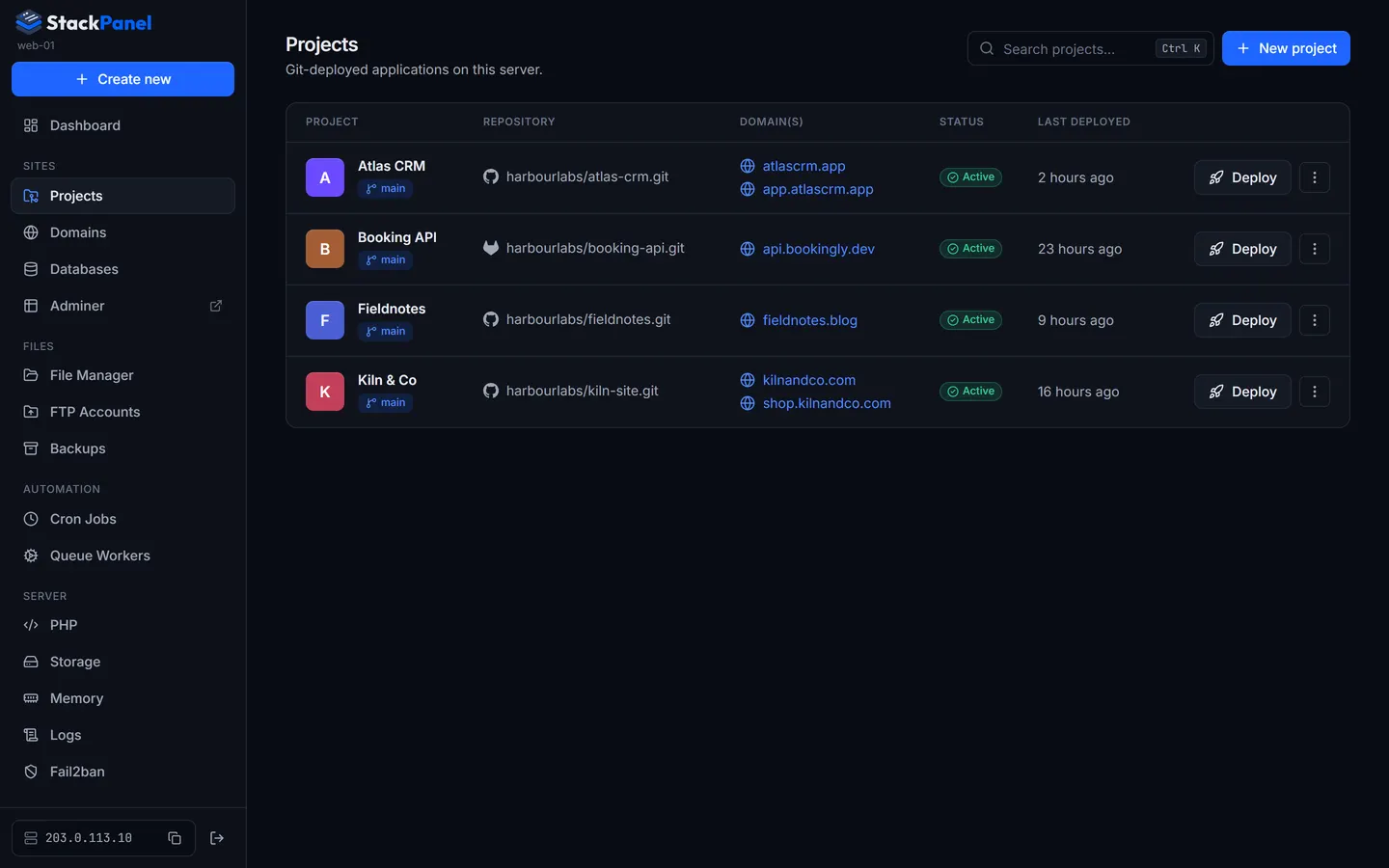
Task: Open File Manager
Action: [123, 375]
